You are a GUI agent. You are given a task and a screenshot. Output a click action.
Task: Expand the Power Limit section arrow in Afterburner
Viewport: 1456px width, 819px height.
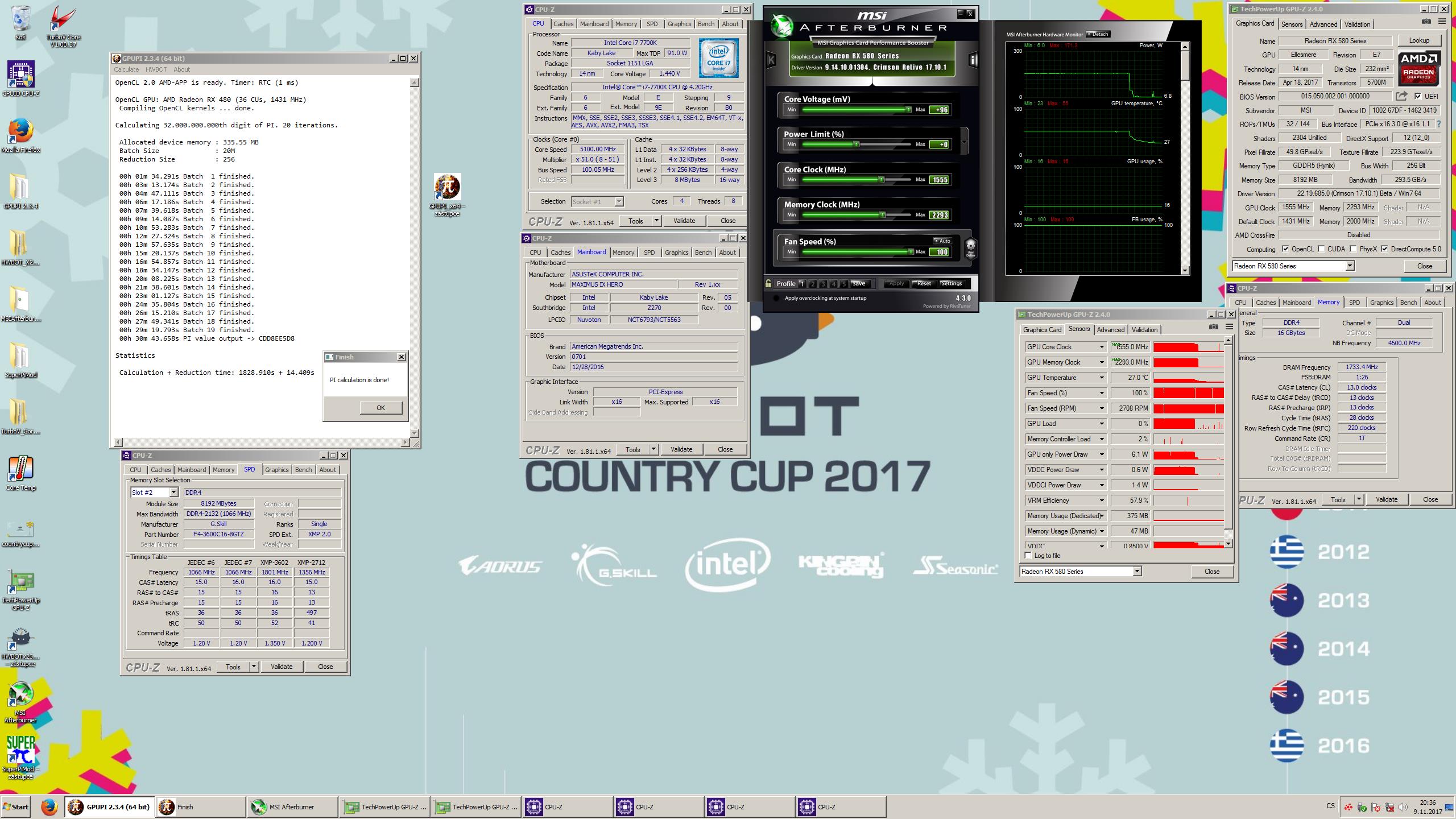point(964,141)
